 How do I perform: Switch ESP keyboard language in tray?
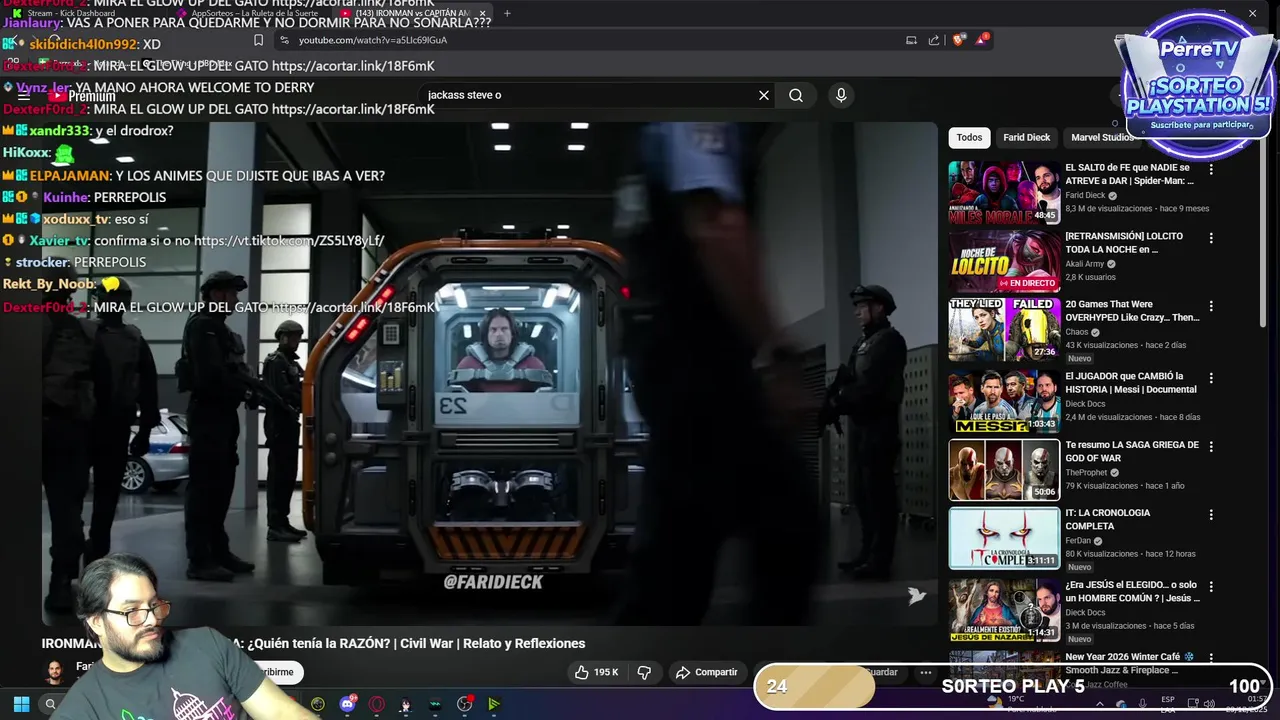[1168, 703]
